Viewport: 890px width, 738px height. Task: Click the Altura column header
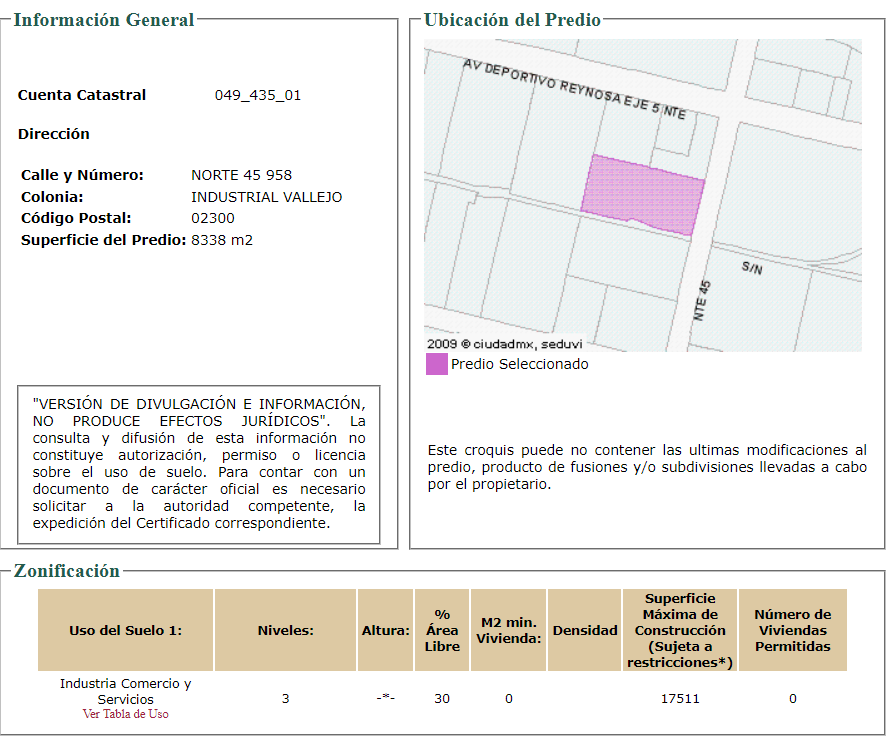385,630
